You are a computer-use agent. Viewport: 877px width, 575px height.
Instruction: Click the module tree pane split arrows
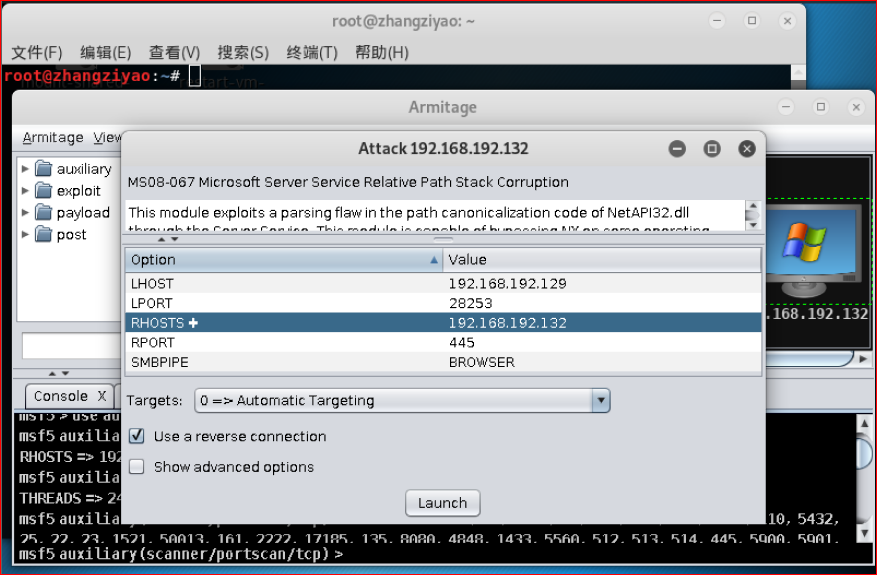coord(58,373)
